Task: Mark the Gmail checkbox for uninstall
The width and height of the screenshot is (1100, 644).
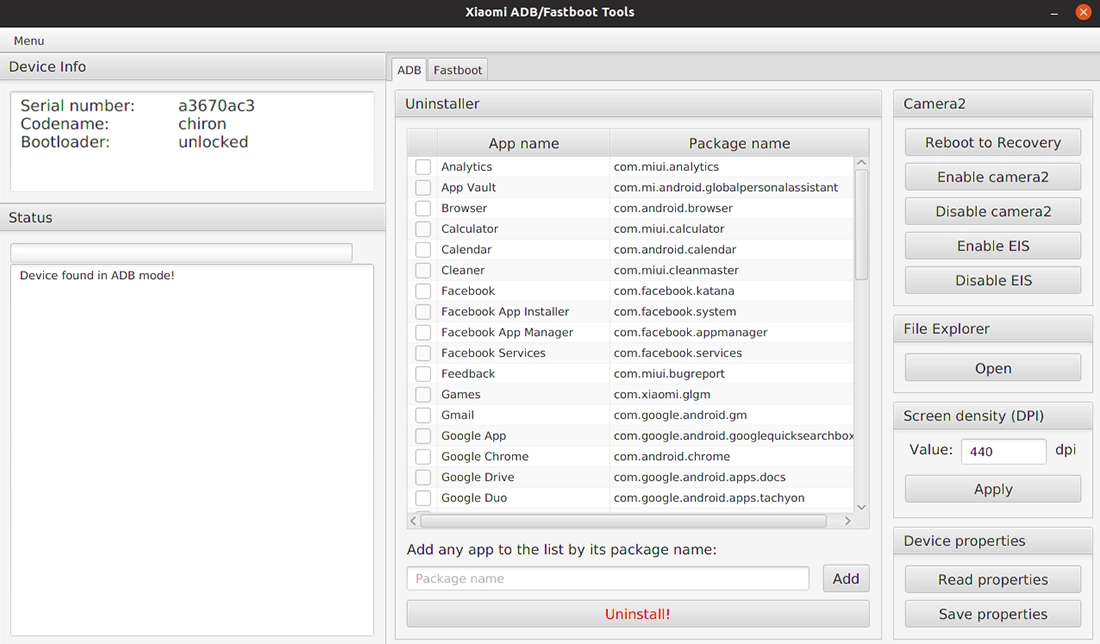Action: (x=423, y=415)
